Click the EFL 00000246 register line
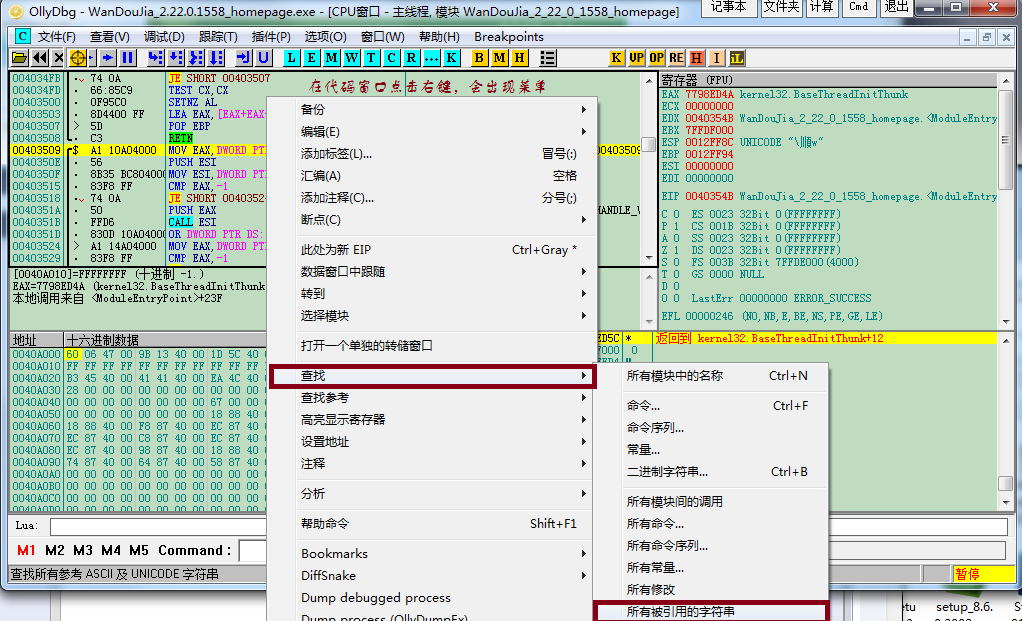 pos(772,316)
